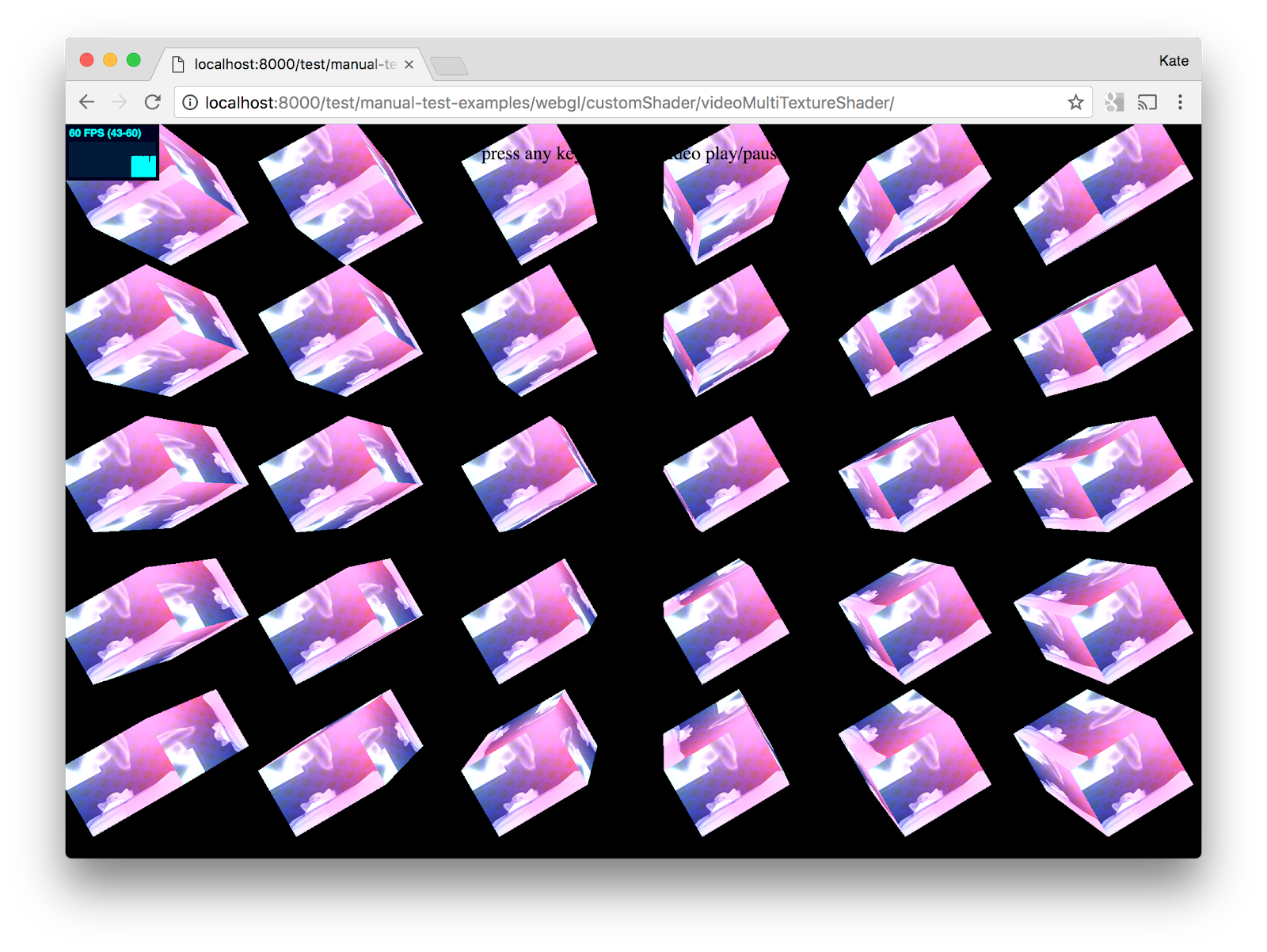Open the Chrome three-dot menu
This screenshot has width=1267, height=952.
[x=1179, y=102]
